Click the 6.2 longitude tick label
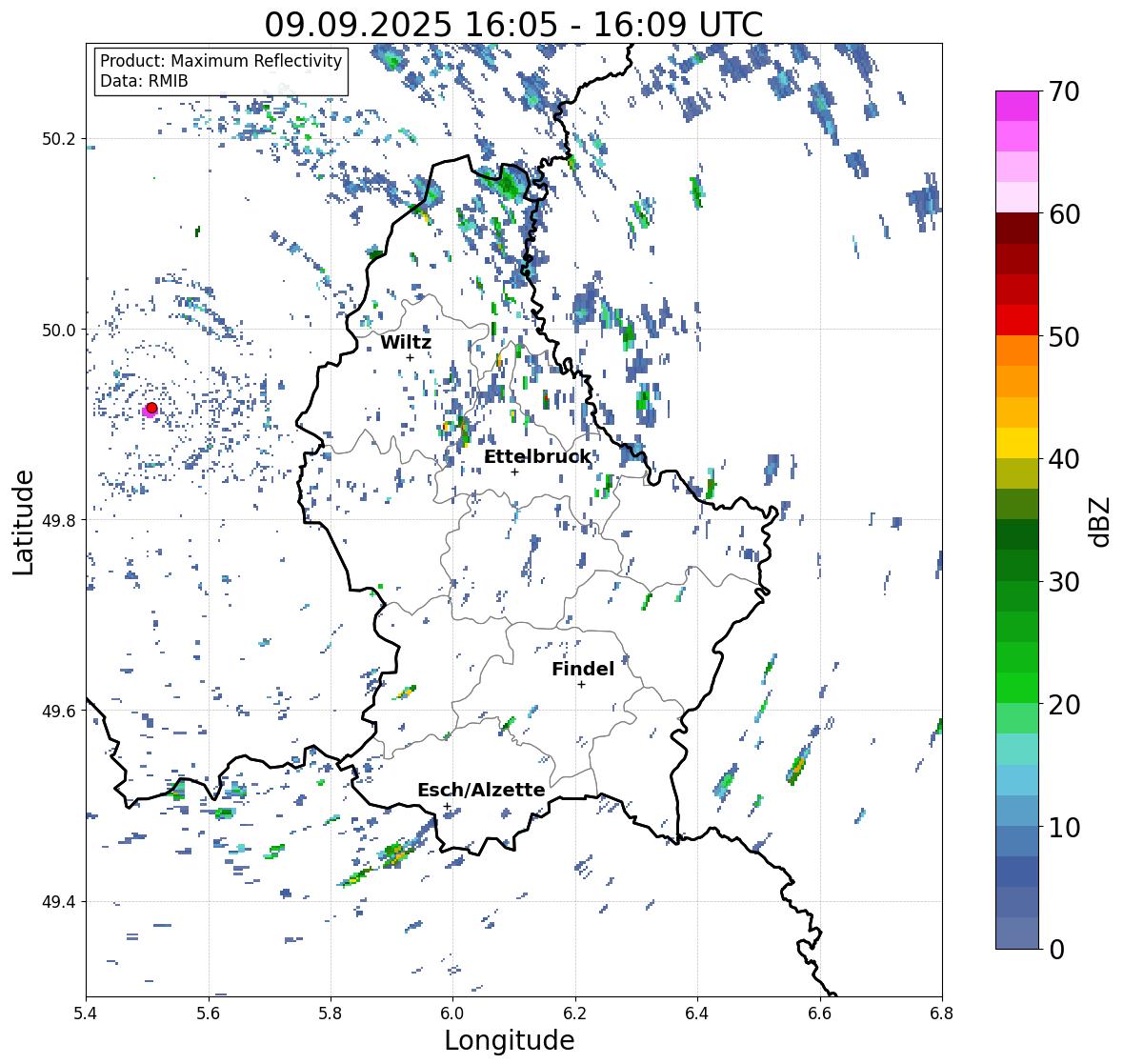The image size is (1123, 1064). (x=575, y=1013)
